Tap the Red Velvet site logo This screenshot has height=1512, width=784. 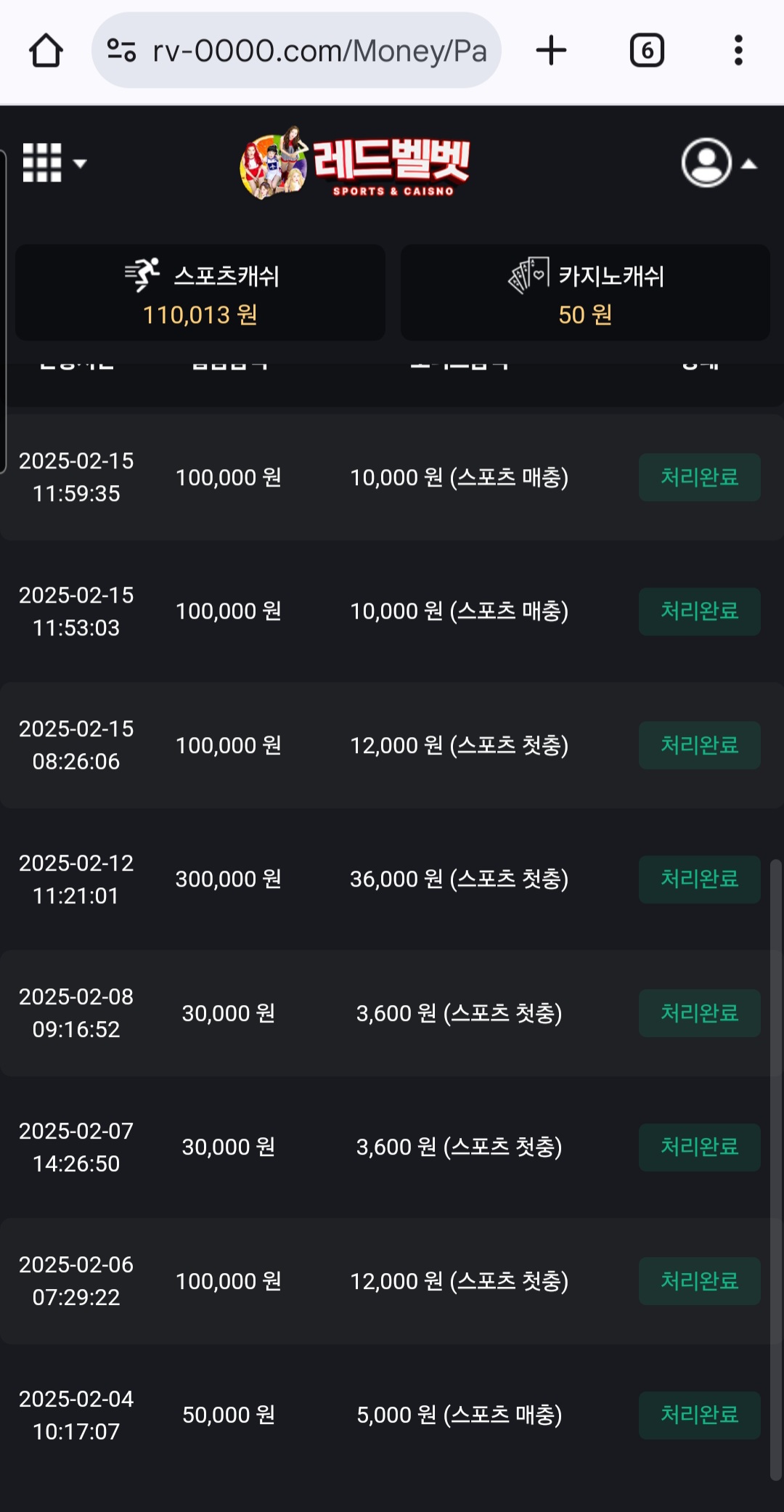pyautogui.click(x=356, y=164)
